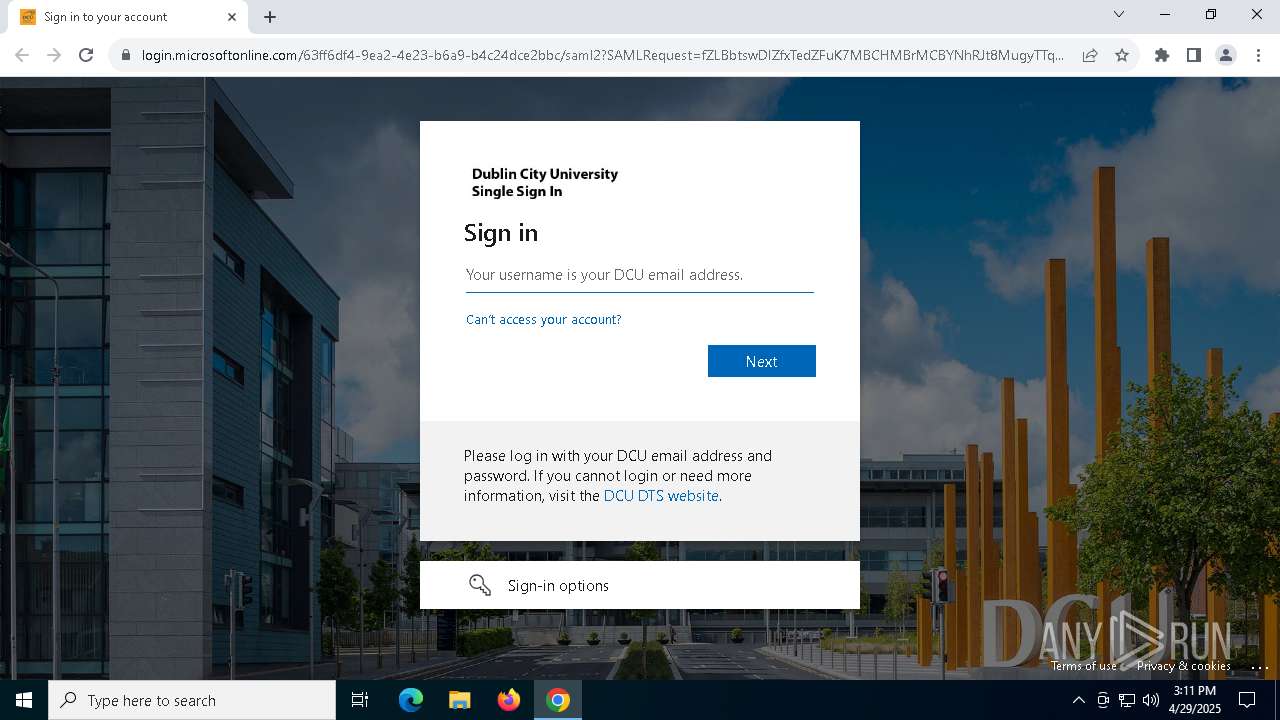This screenshot has height=720, width=1280.
Task: Launch Microsoft Edge from taskbar
Action: coord(411,700)
